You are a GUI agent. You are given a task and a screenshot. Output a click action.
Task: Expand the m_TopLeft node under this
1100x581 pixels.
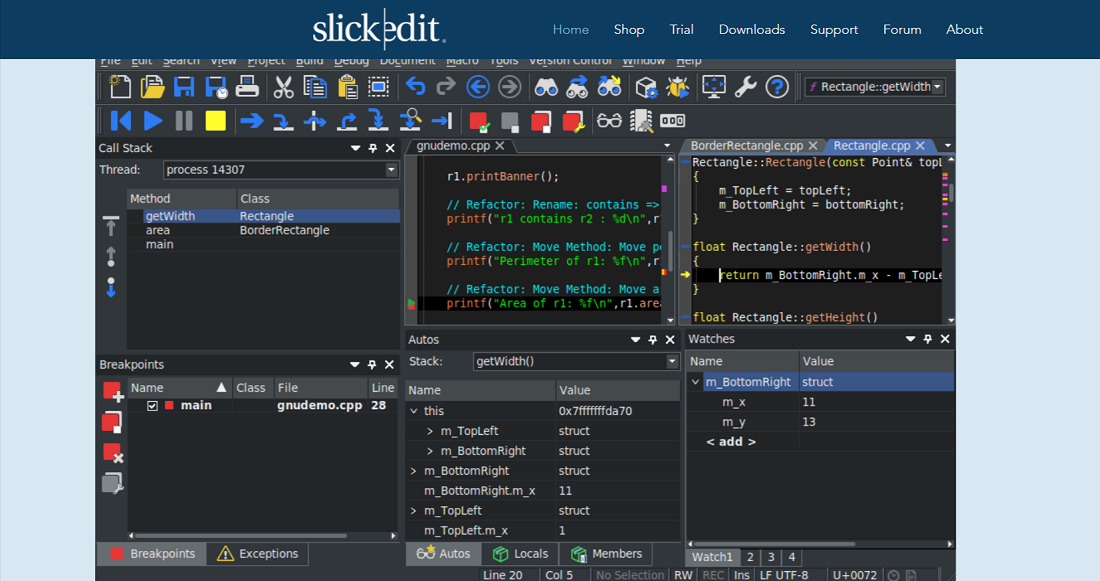430,431
